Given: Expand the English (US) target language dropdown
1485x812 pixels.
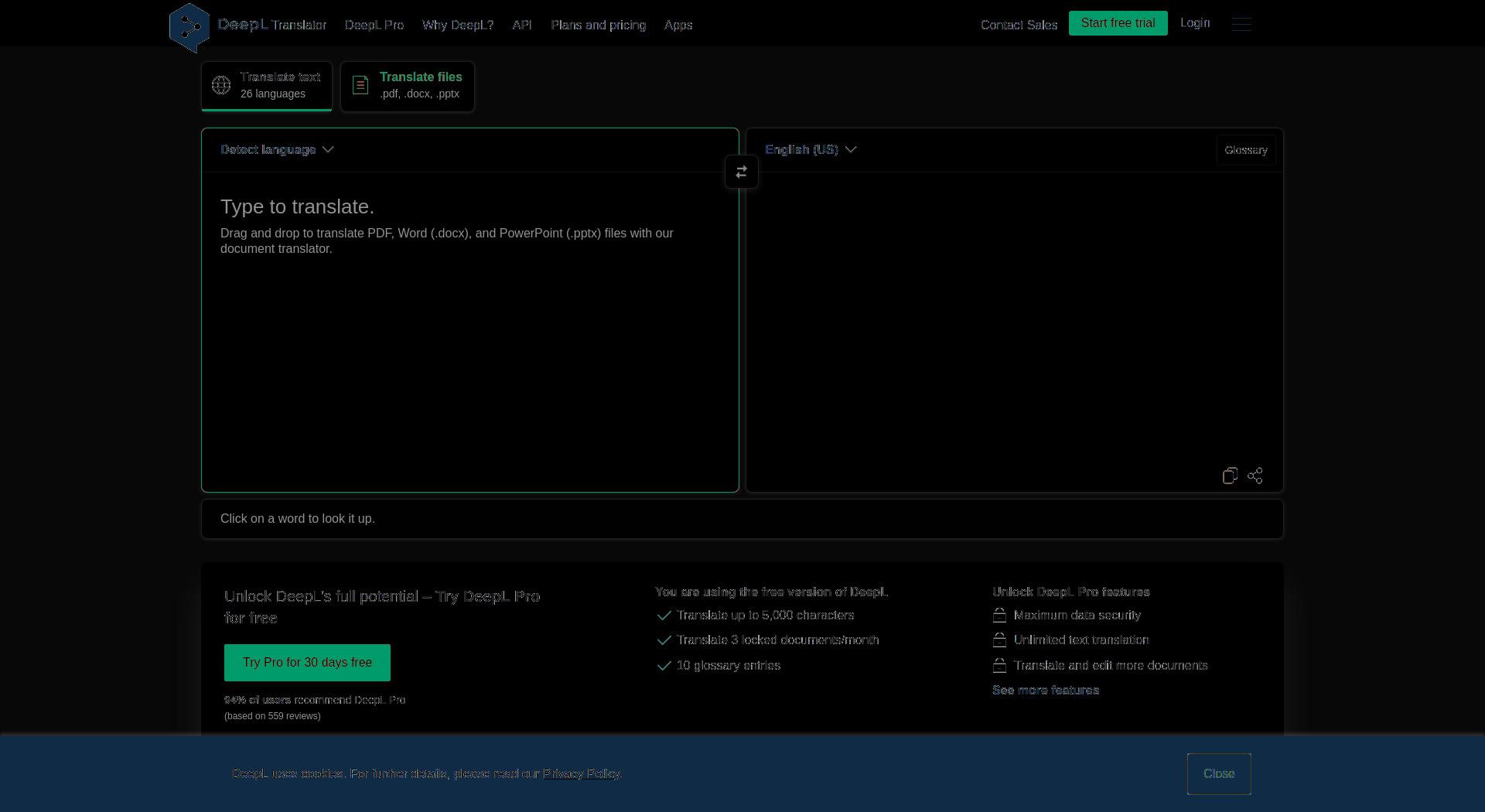Looking at the screenshot, I should (x=811, y=150).
